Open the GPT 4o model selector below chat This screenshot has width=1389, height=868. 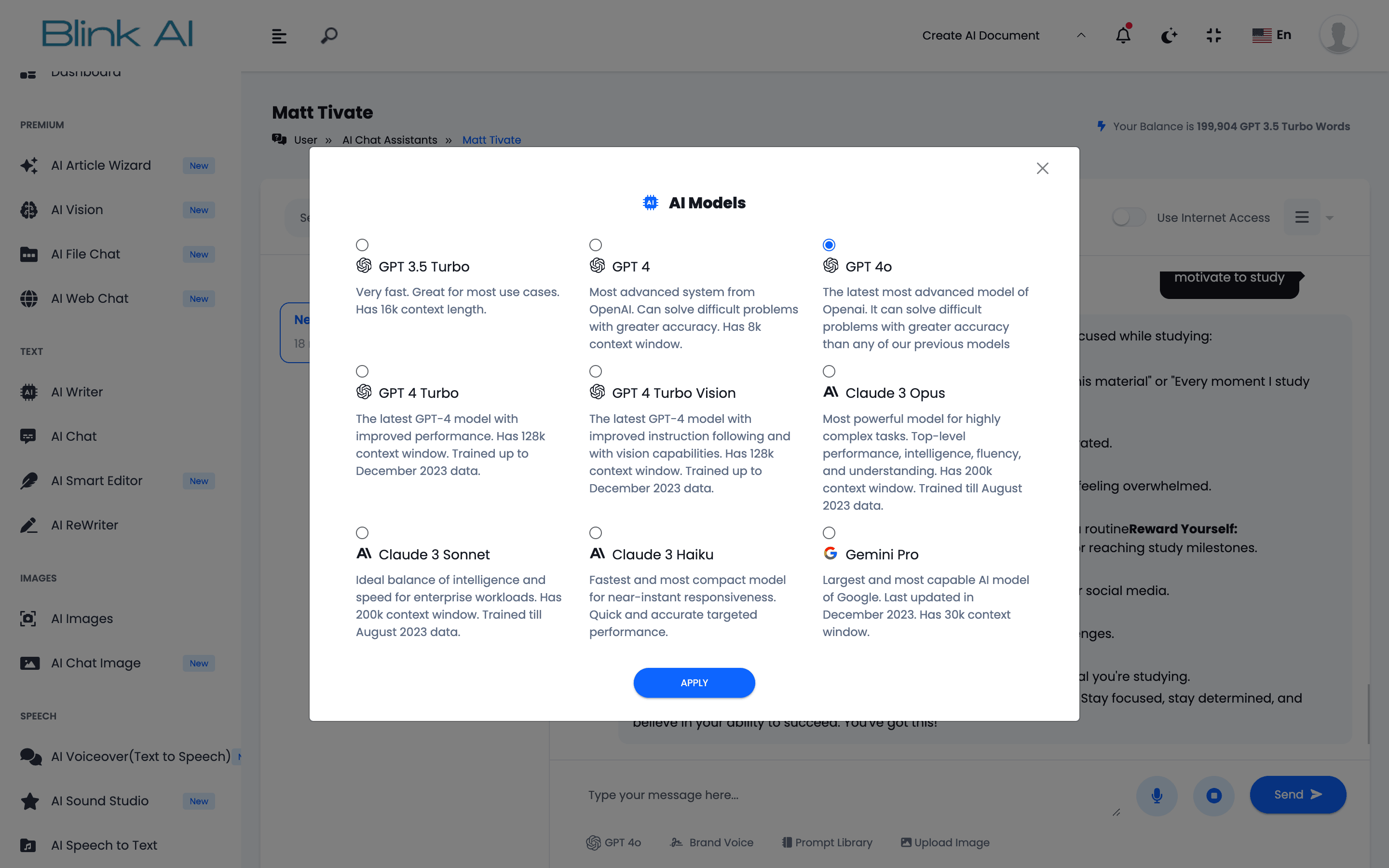tap(613, 842)
